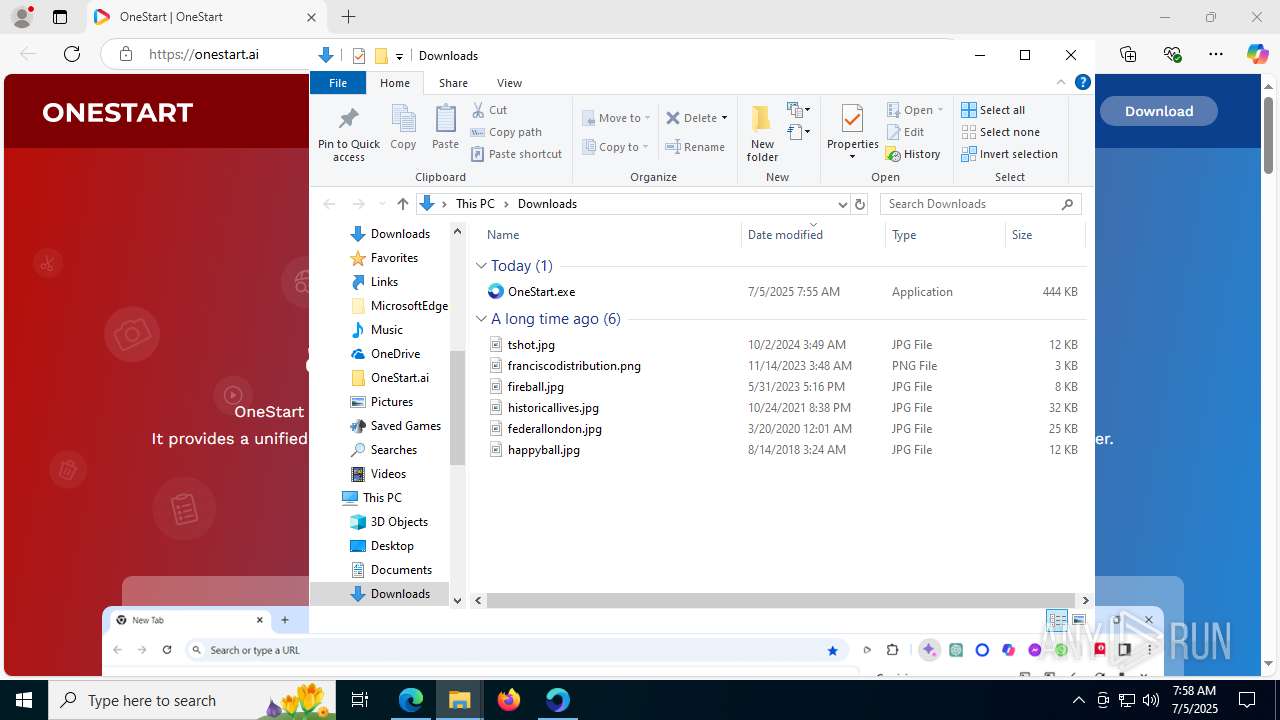Viewport: 1280px width, 720px height.
Task: Open a new Edge tab
Action: pos(348,17)
